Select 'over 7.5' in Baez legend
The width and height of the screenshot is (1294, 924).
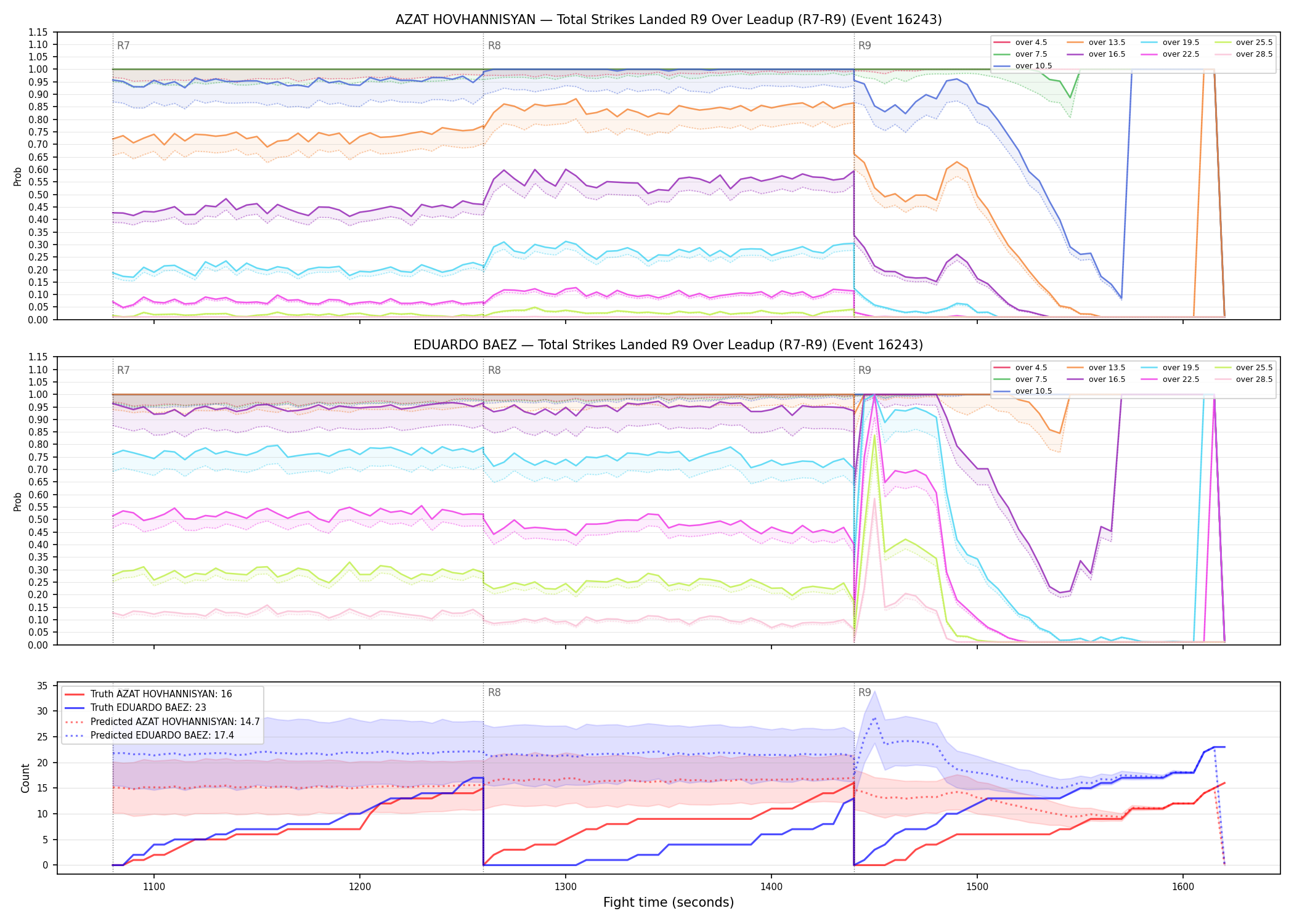click(1020, 379)
